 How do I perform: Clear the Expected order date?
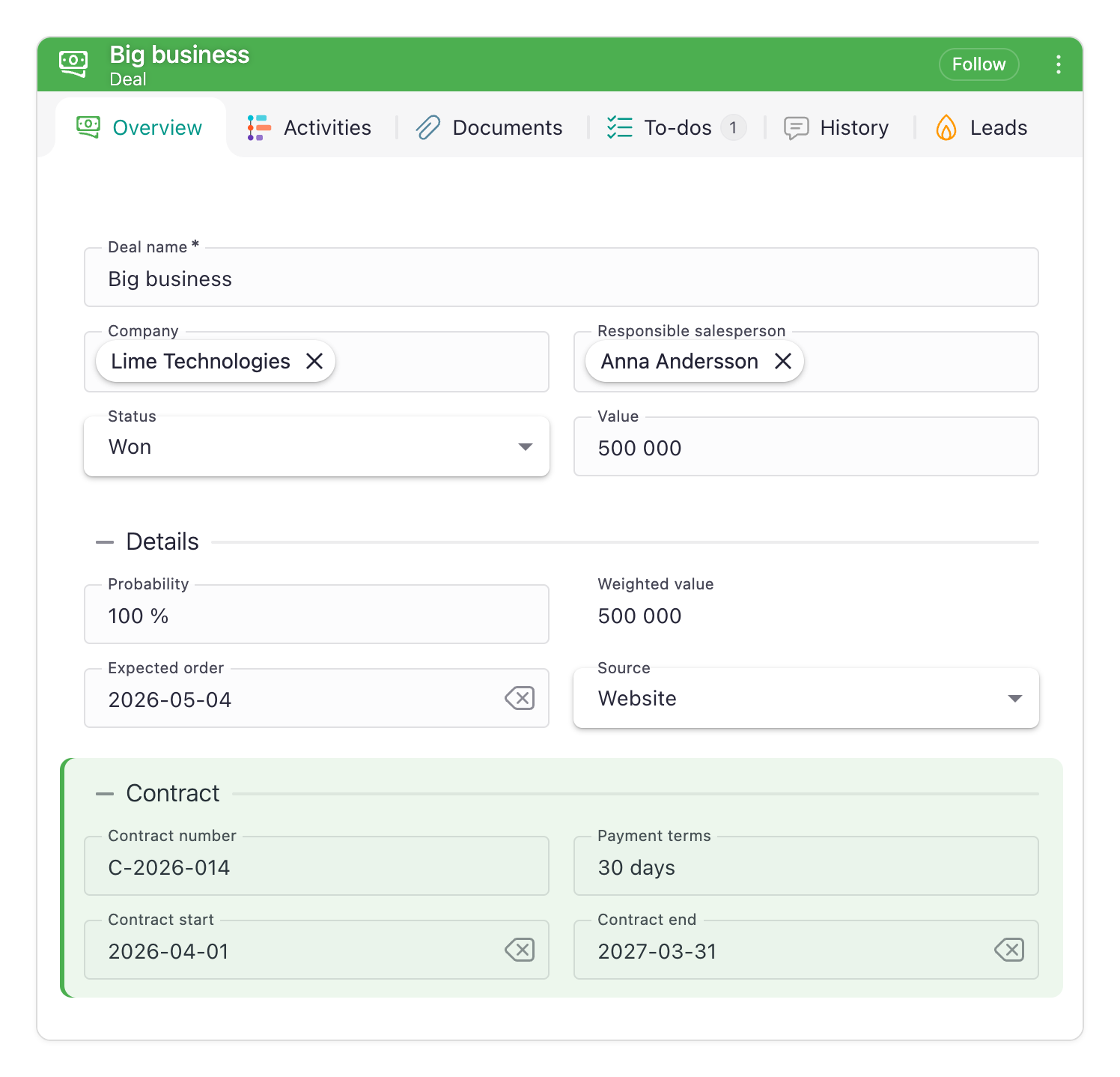pyautogui.click(x=520, y=699)
